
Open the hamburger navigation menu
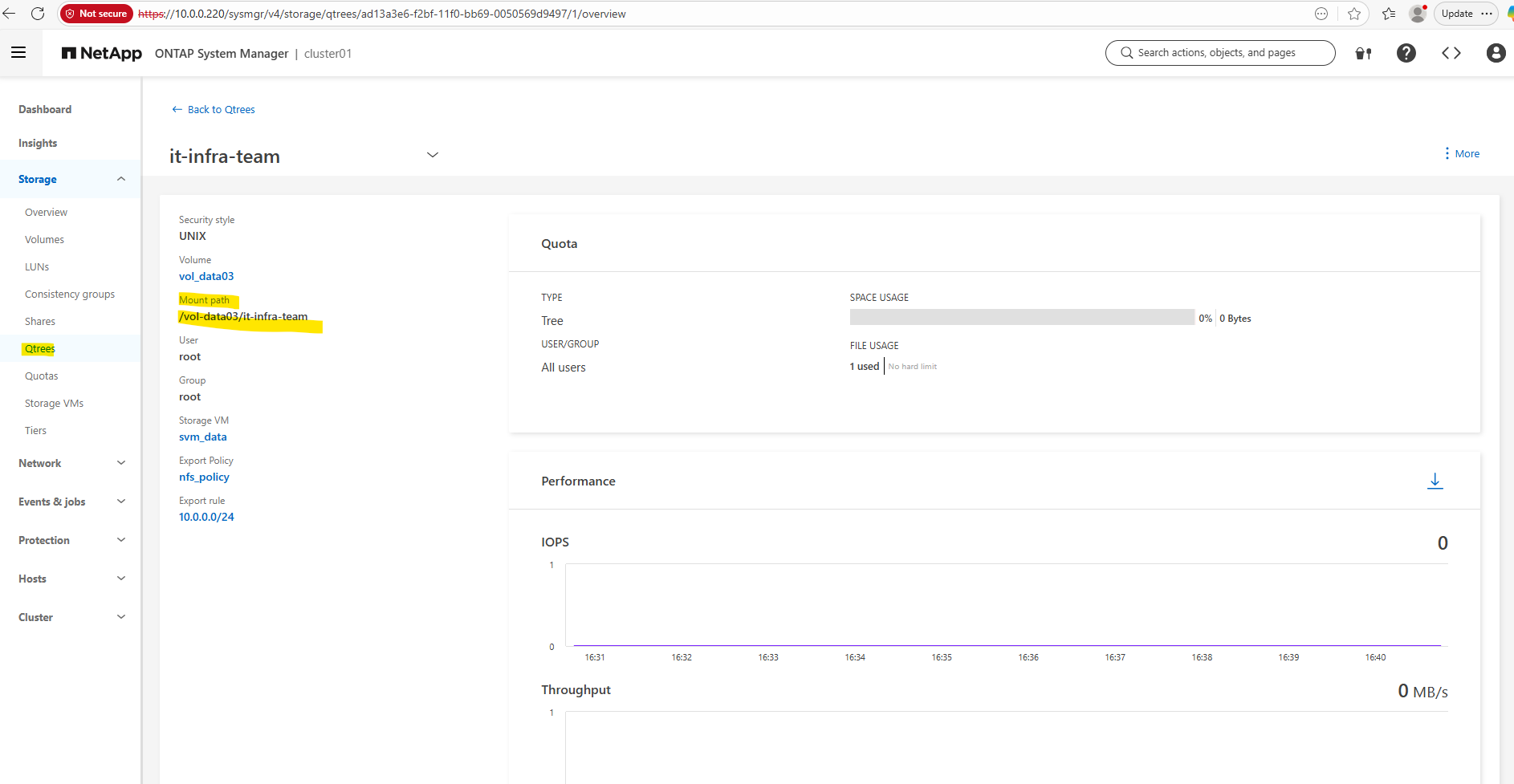coord(18,53)
